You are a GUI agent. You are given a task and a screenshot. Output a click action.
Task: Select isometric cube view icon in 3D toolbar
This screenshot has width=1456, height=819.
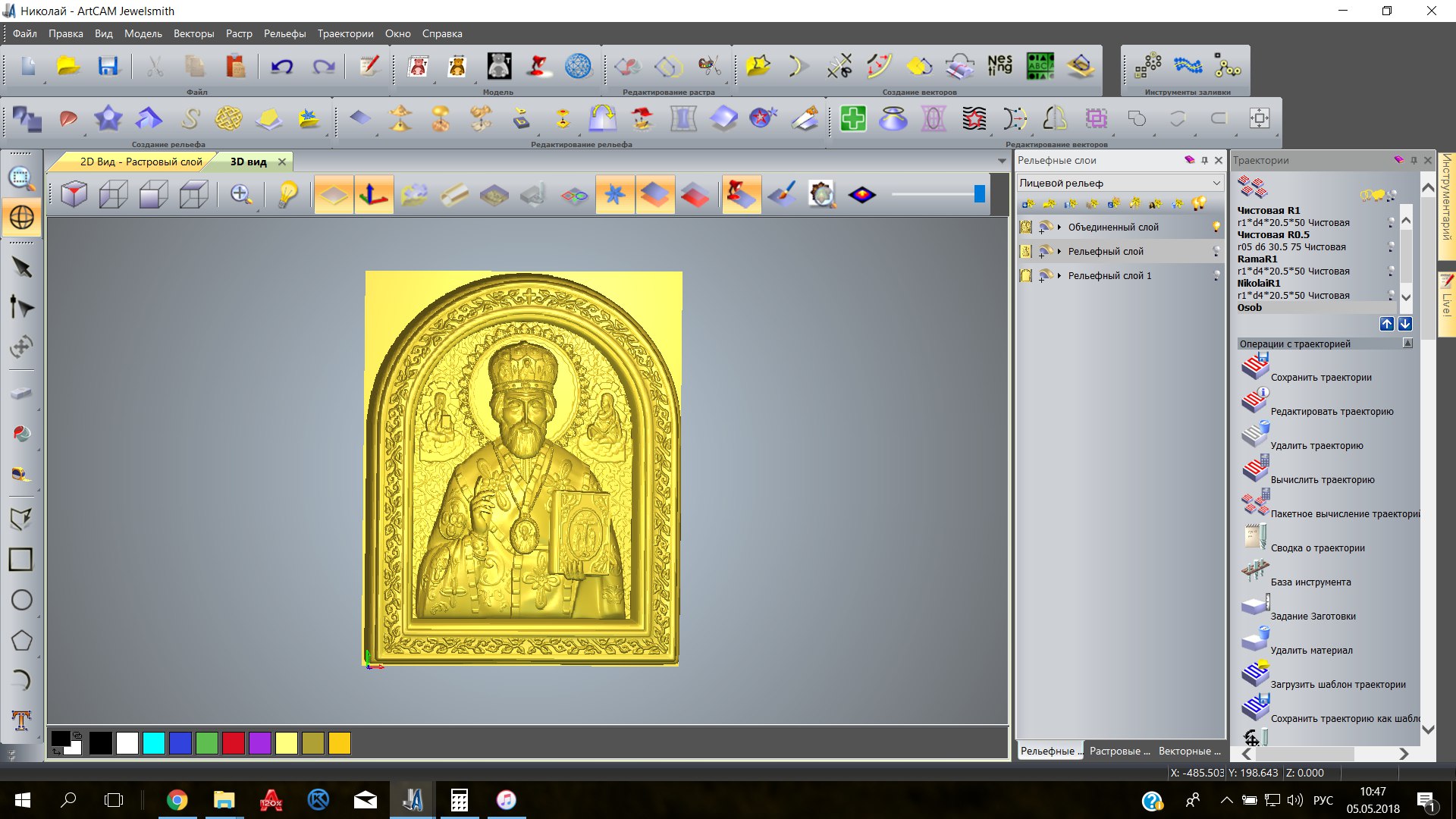pyautogui.click(x=74, y=195)
